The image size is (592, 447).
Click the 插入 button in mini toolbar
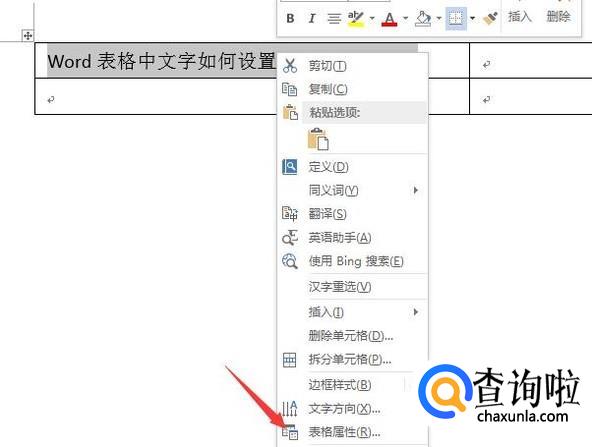point(520,17)
